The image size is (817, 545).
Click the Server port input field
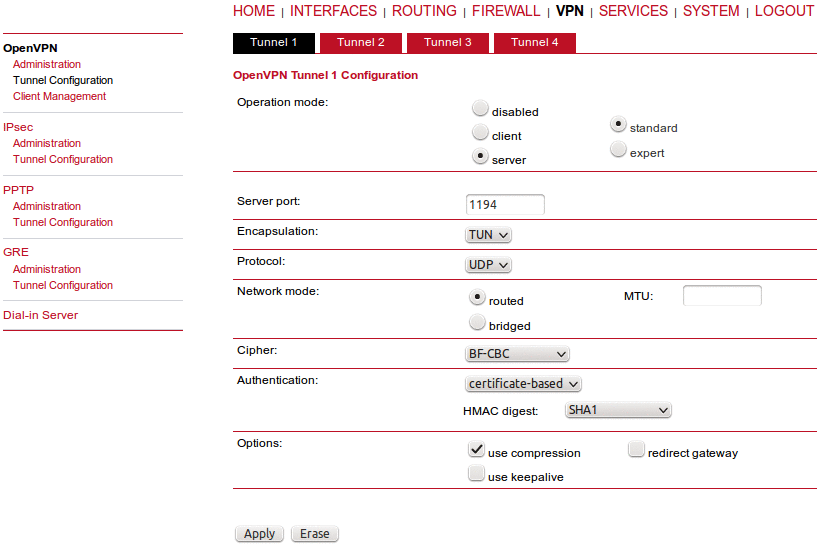[x=505, y=205]
